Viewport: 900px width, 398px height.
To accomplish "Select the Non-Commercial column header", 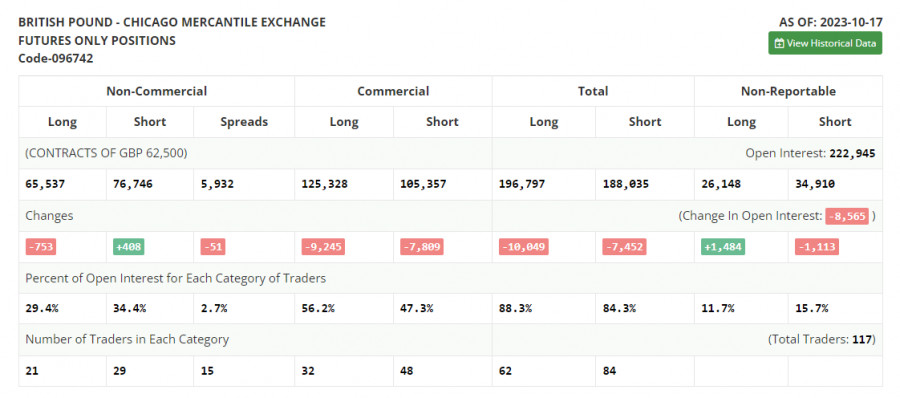I will click(x=157, y=91).
